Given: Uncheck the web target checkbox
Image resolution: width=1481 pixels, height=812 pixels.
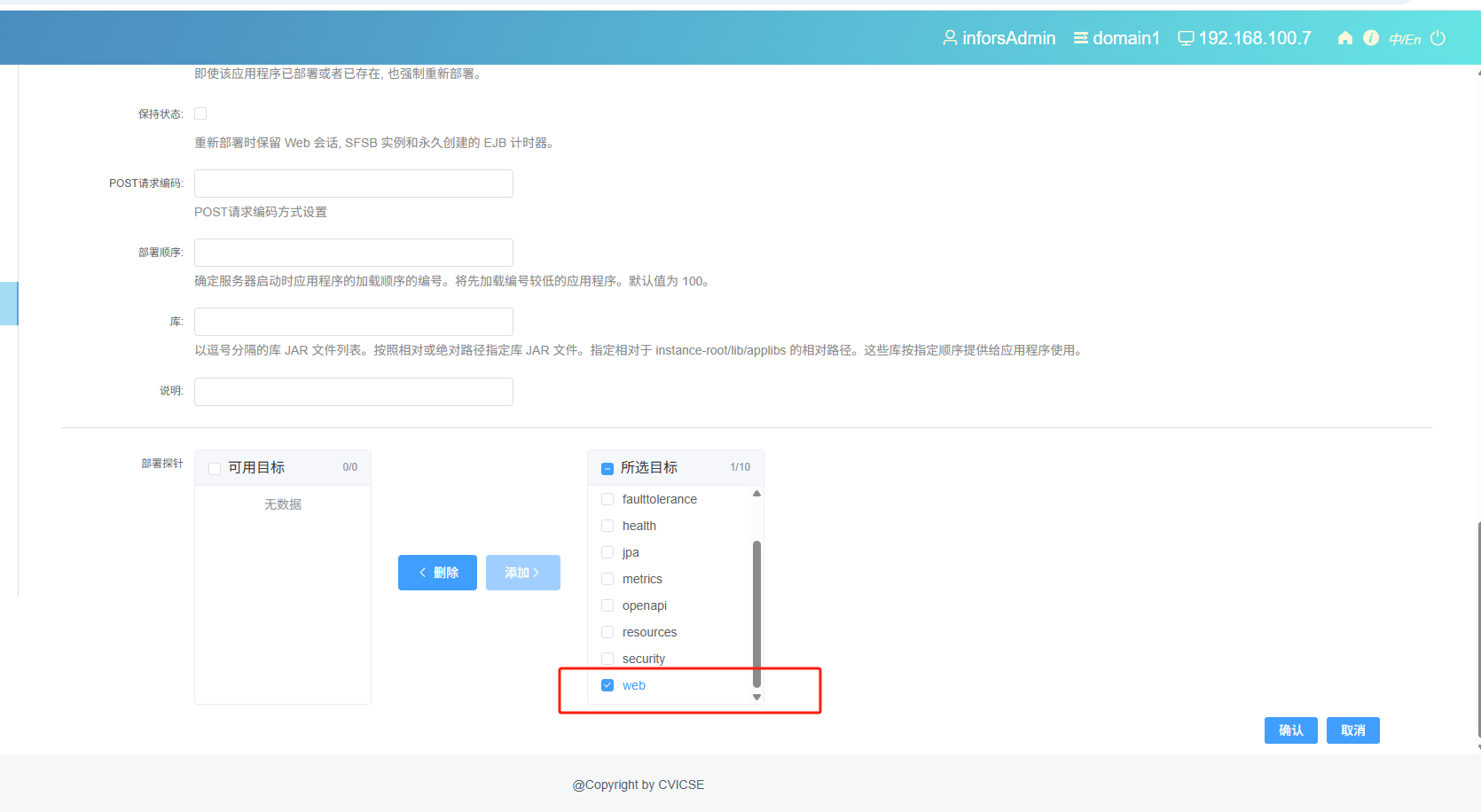Looking at the screenshot, I should coord(607,685).
